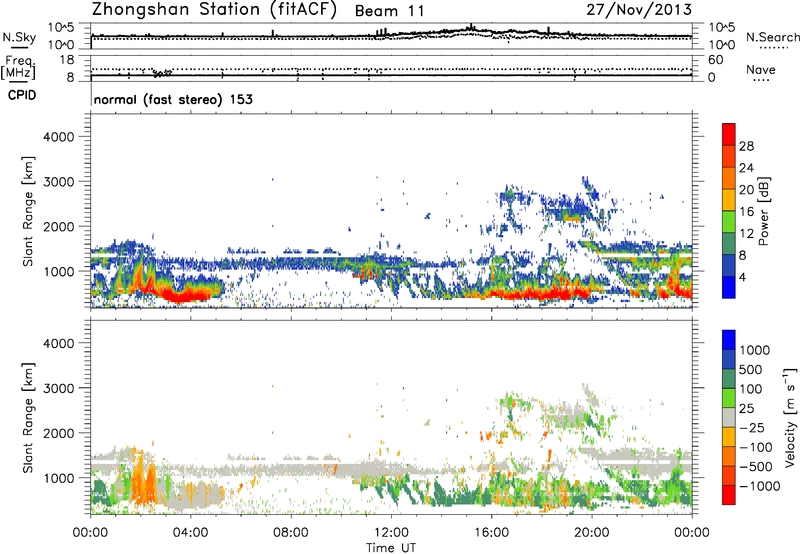The height and width of the screenshot is (554, 800).
Task: Click the '16:00' time axis label
Action: pos(491,533)
